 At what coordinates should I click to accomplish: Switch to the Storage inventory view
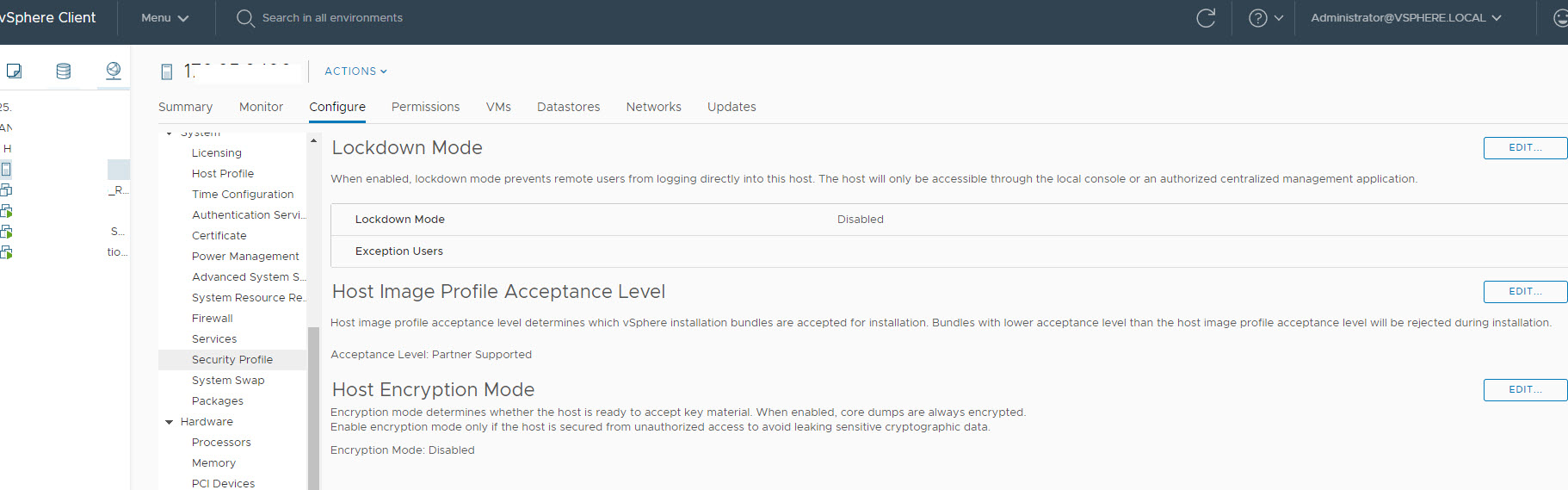64,71
